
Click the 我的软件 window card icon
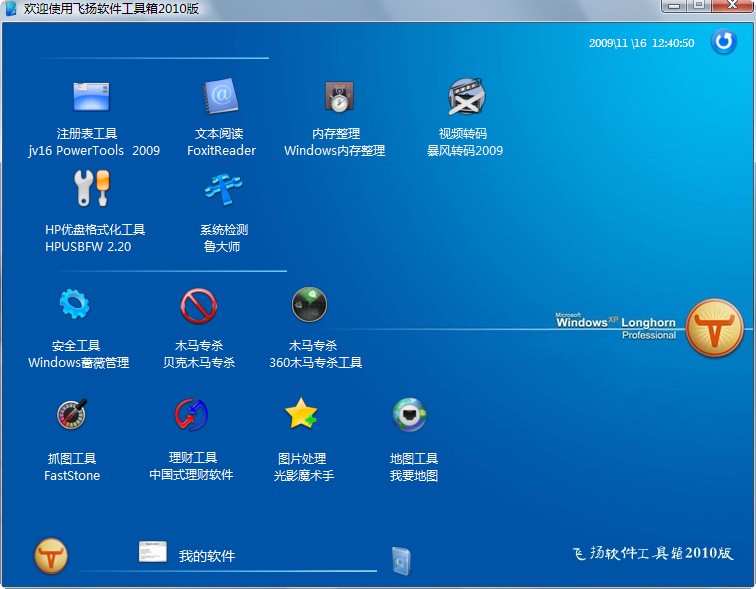153,551
